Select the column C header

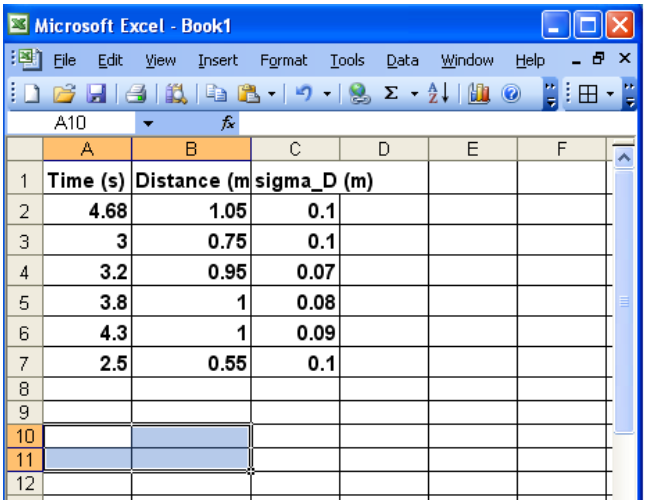coord(295,150)
